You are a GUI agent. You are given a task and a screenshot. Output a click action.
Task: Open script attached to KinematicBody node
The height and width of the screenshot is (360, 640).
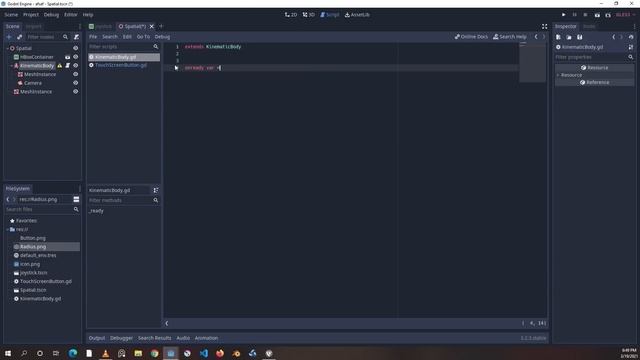coord(68,65)
